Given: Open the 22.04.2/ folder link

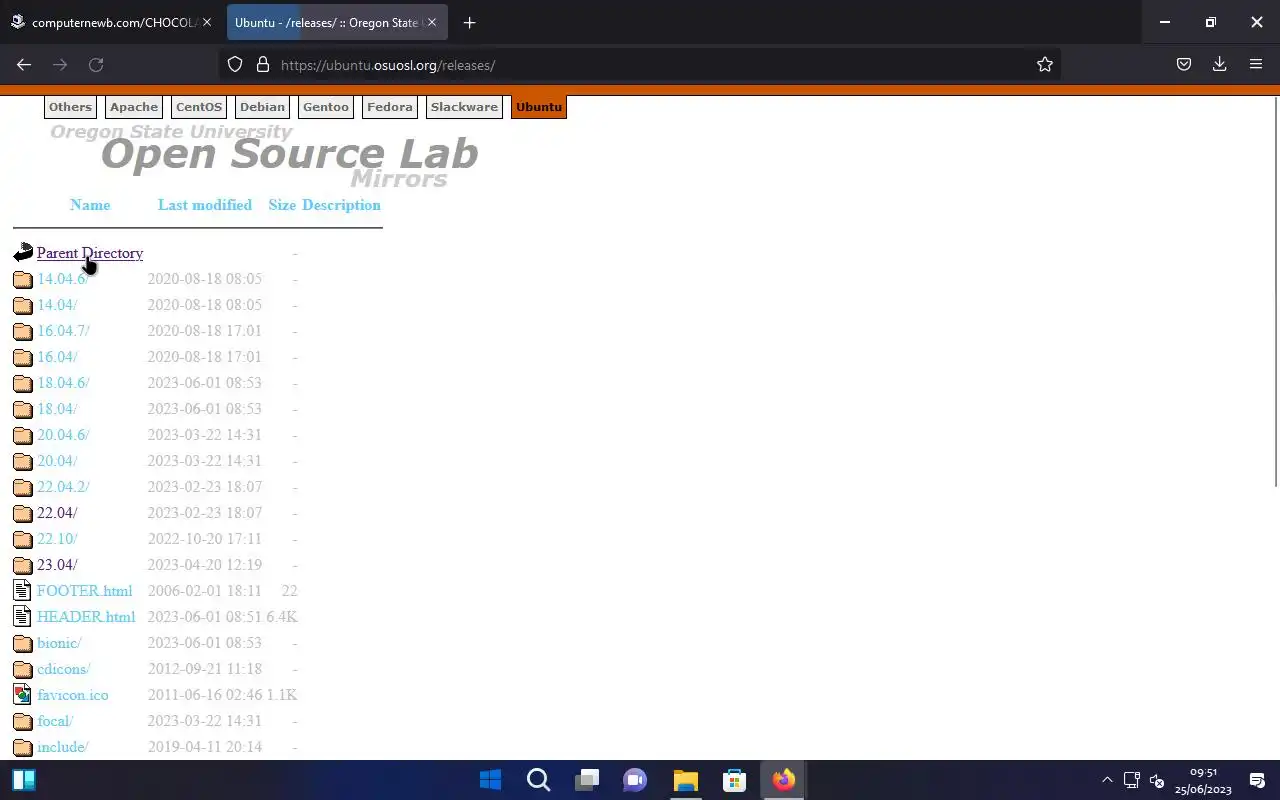Looking at the screenshot, I should point(63,487).
